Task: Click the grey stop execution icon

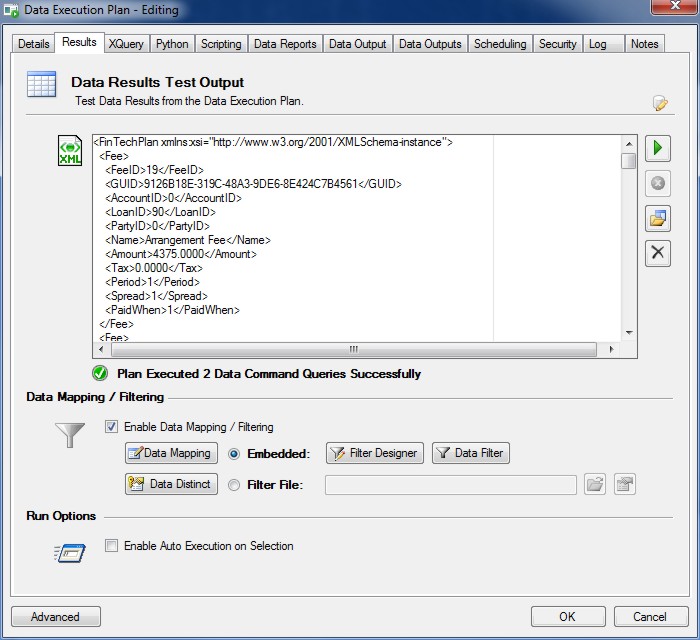Action: pyautogui.click(x=657, y=183)
